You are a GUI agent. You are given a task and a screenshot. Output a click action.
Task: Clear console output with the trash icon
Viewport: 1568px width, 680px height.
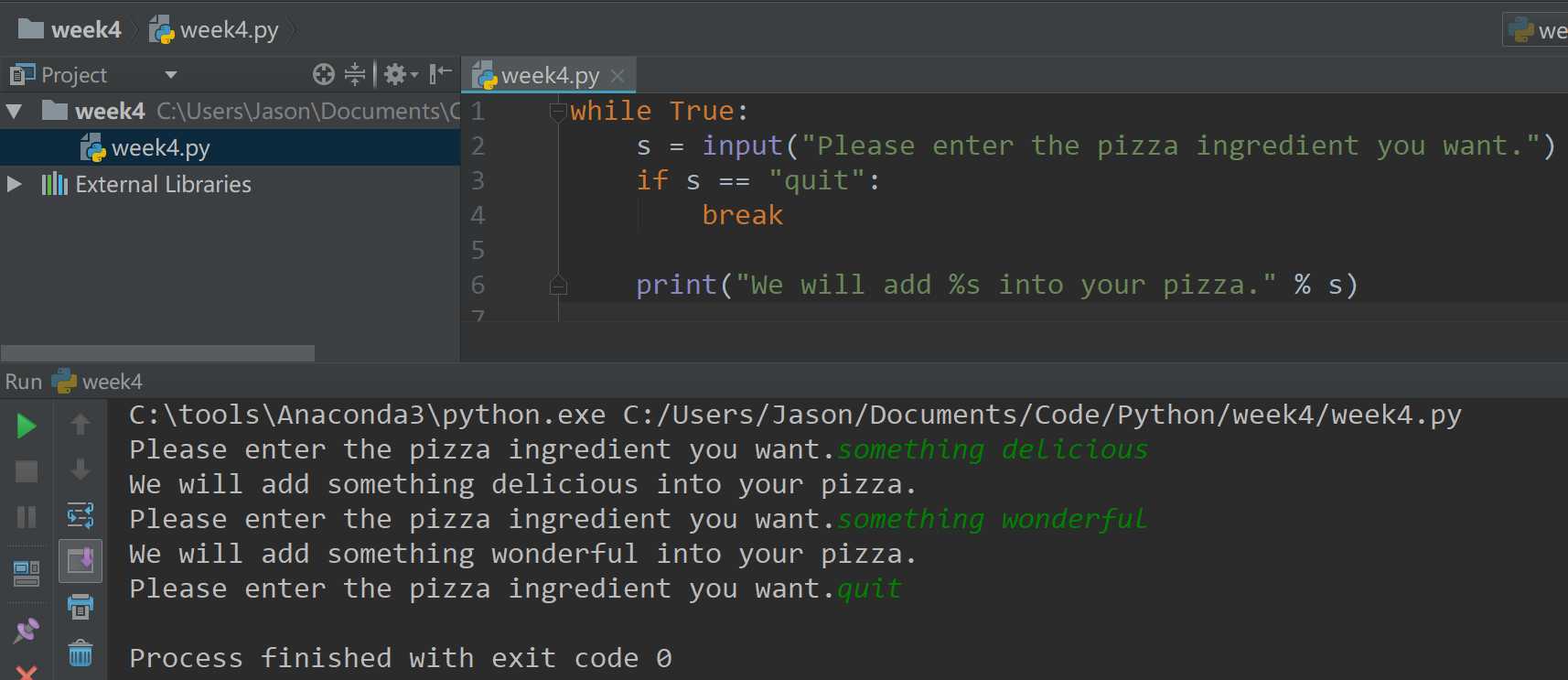click(x=81, y=653)
